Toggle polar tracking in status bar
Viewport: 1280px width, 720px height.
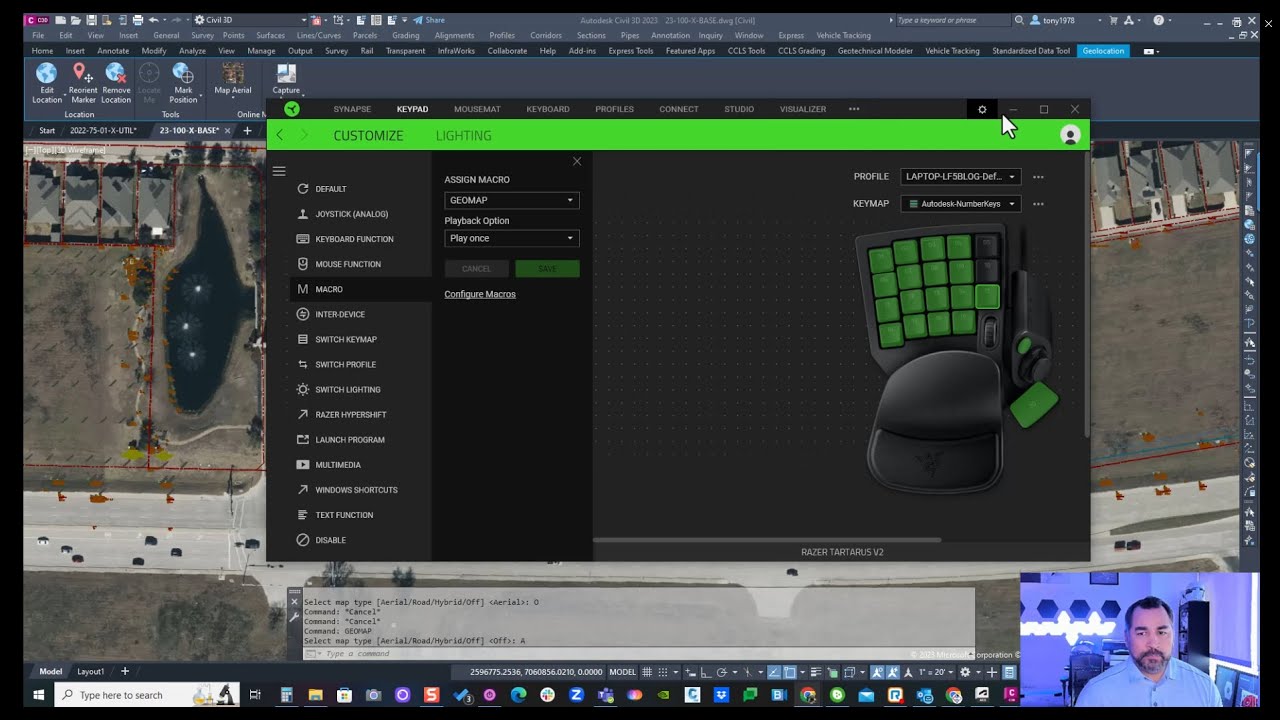pyautogui.click(x=722, y=672)
